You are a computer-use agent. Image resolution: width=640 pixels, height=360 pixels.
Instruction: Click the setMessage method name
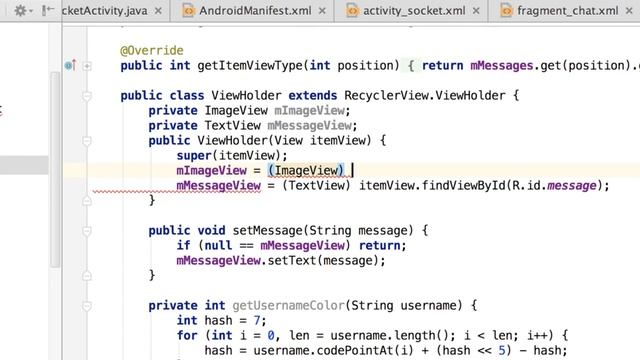[267, 231]
